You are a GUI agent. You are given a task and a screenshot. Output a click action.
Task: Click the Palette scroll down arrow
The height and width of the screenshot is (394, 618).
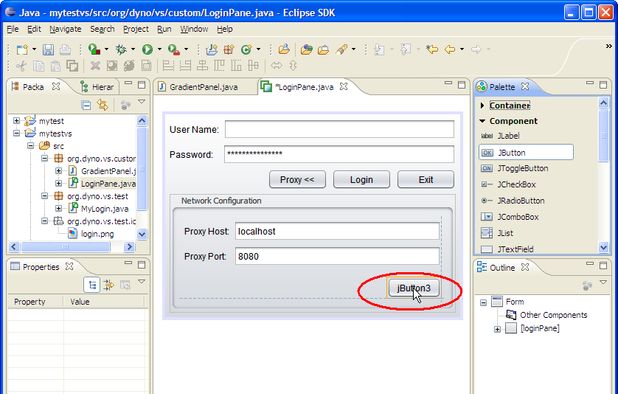point(603,247)
